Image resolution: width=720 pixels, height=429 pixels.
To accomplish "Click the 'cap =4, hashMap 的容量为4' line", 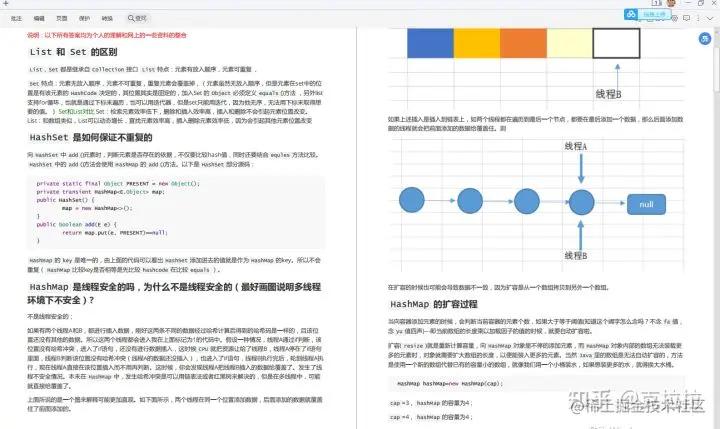I will 431,417.
